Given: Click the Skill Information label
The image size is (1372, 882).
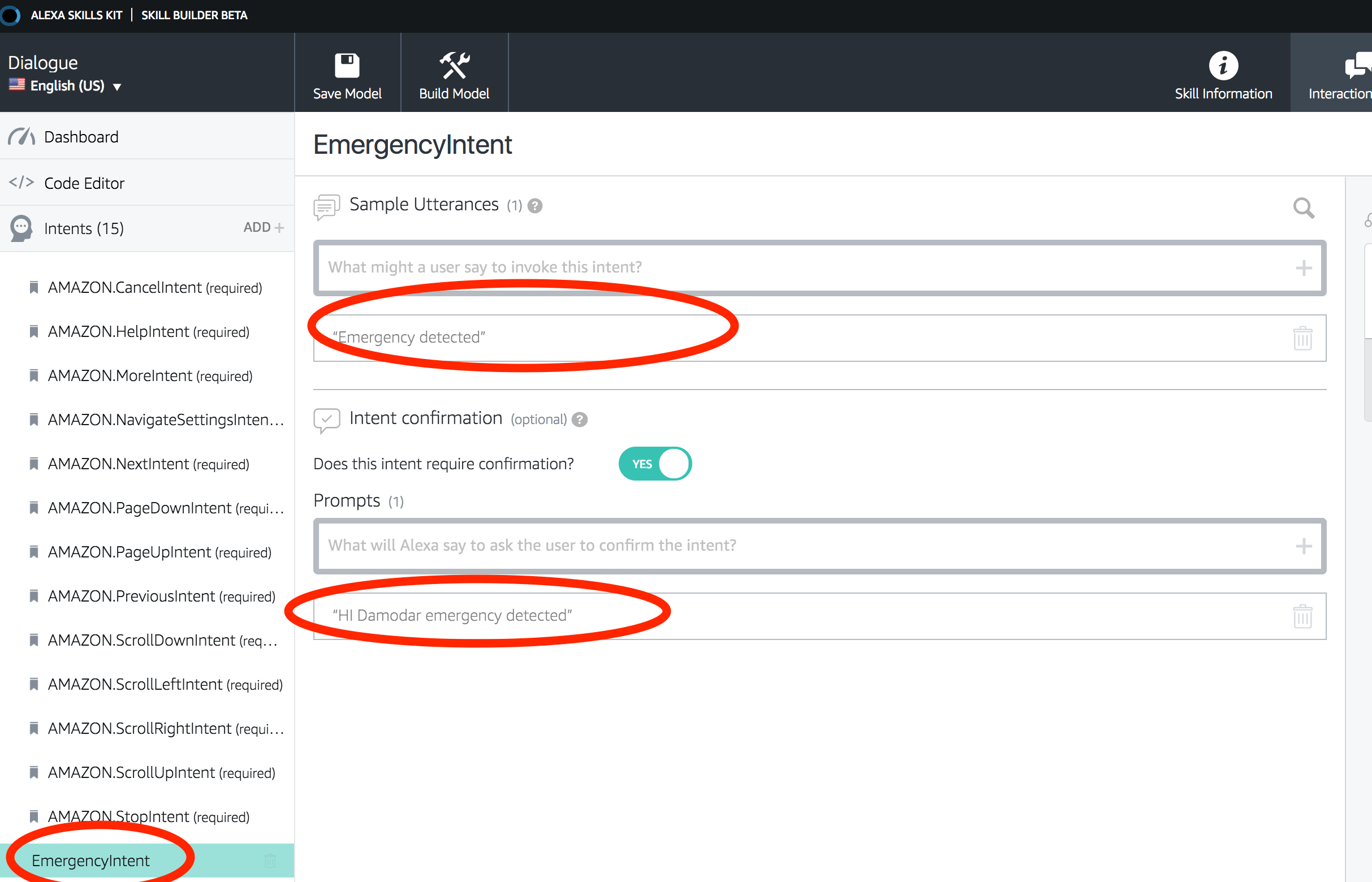Looking at the screenshot, I should [1223, 94].
